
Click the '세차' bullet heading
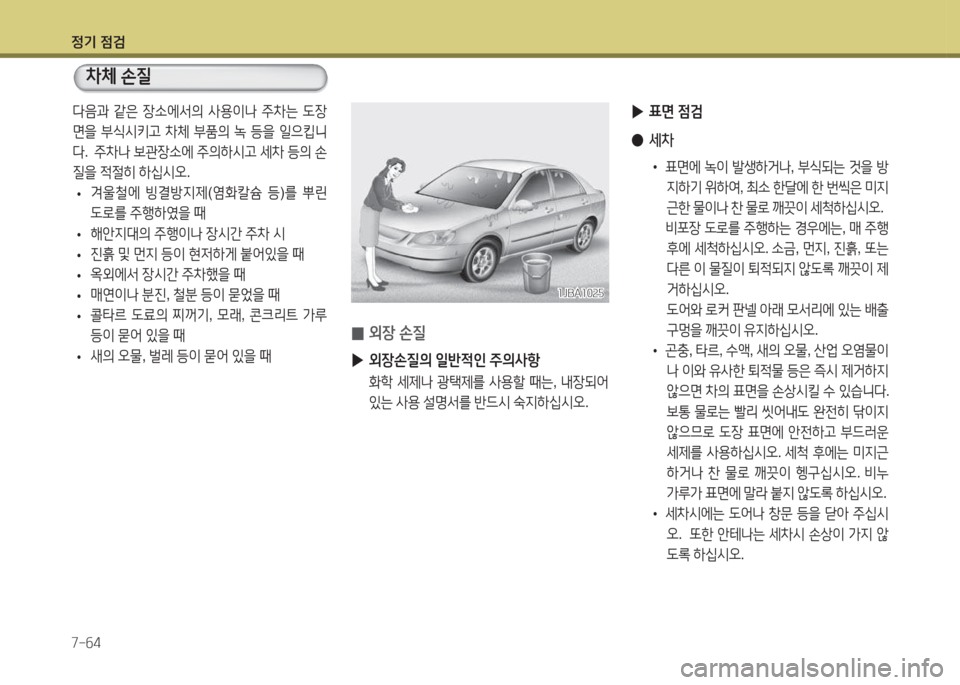(661, 140)
